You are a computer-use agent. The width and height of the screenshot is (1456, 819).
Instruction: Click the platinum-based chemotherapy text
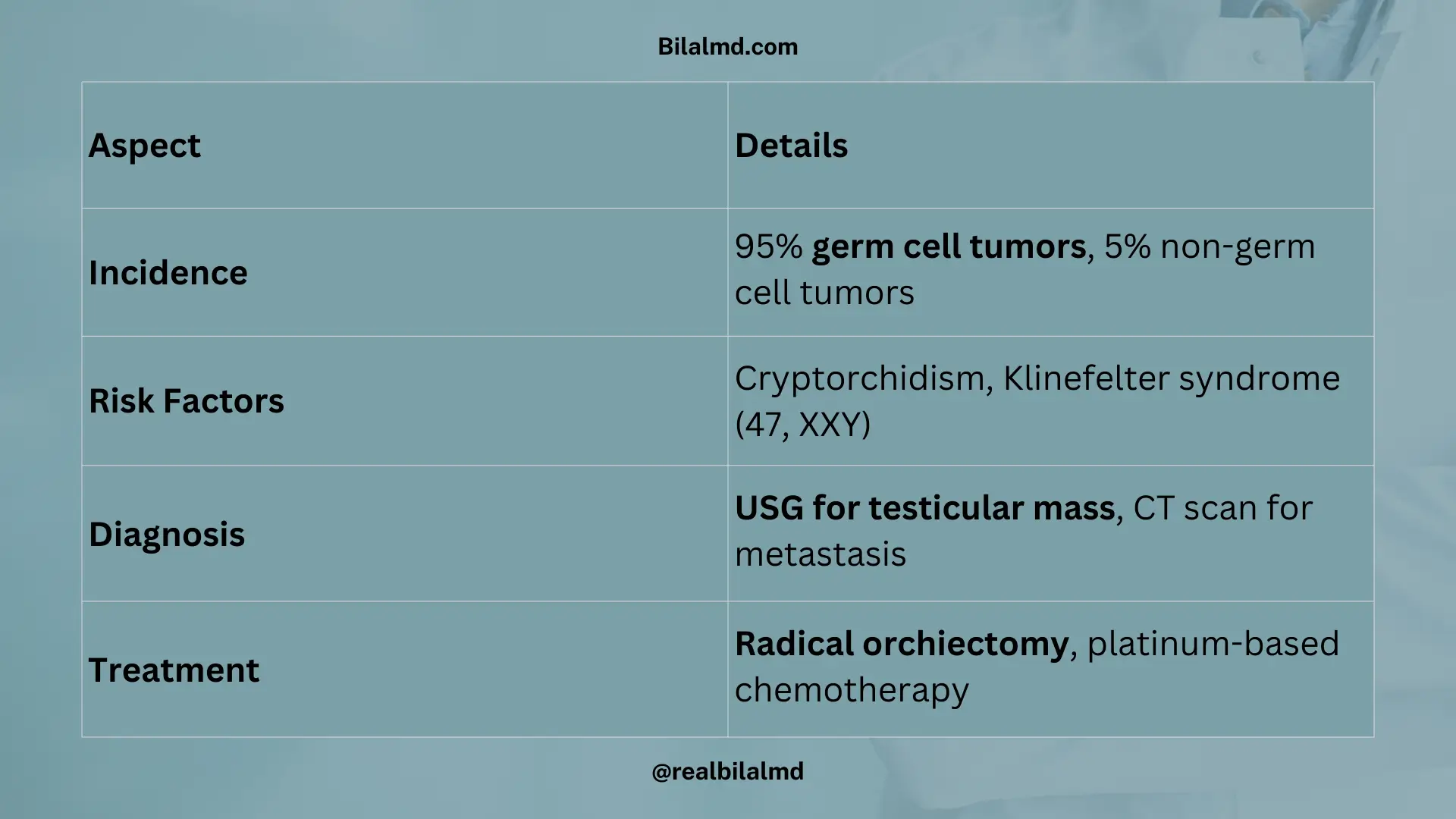point(1037,667)
